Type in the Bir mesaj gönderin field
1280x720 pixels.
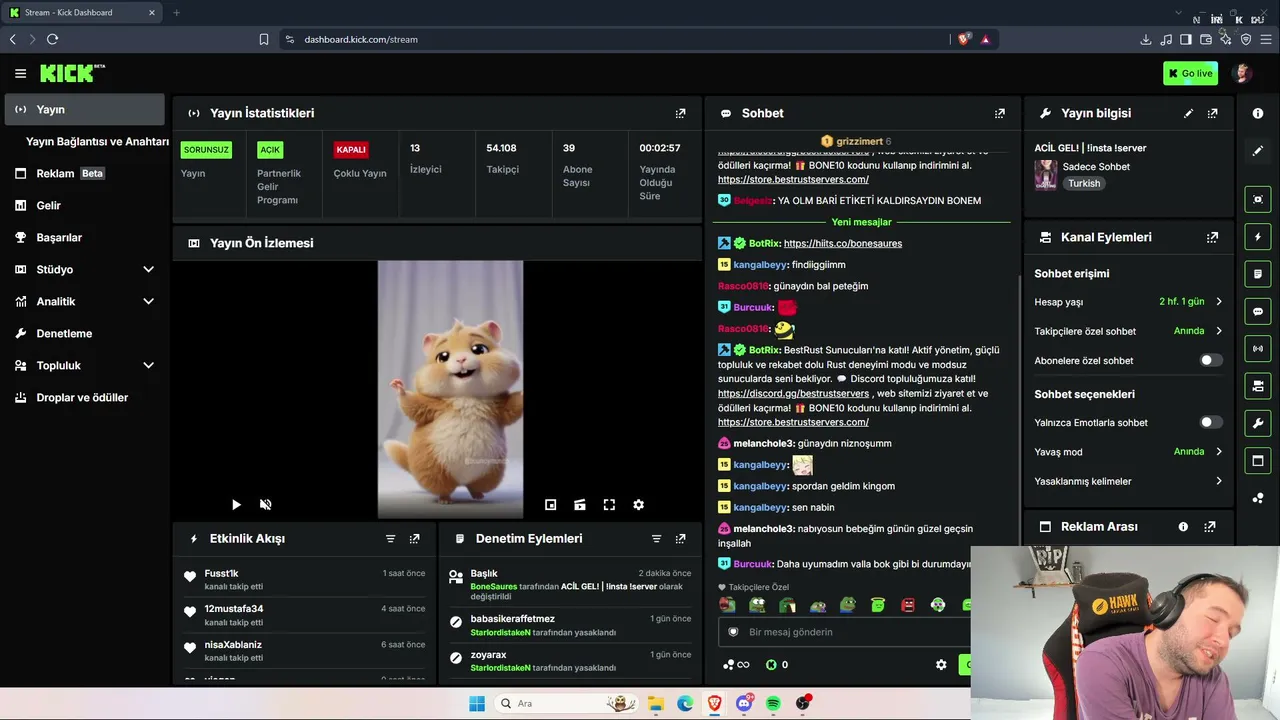[x=845, y=632]
